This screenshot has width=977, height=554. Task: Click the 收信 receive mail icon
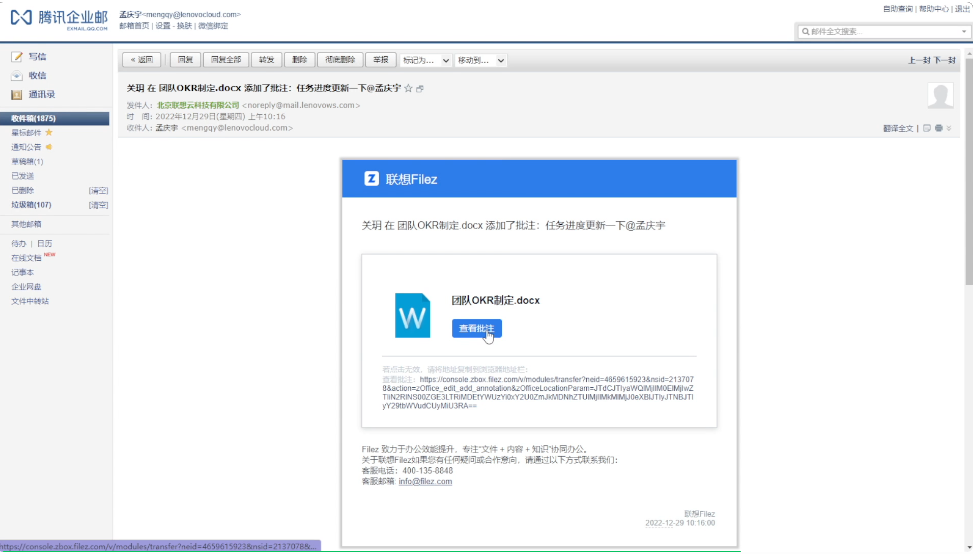click(17, 76)
